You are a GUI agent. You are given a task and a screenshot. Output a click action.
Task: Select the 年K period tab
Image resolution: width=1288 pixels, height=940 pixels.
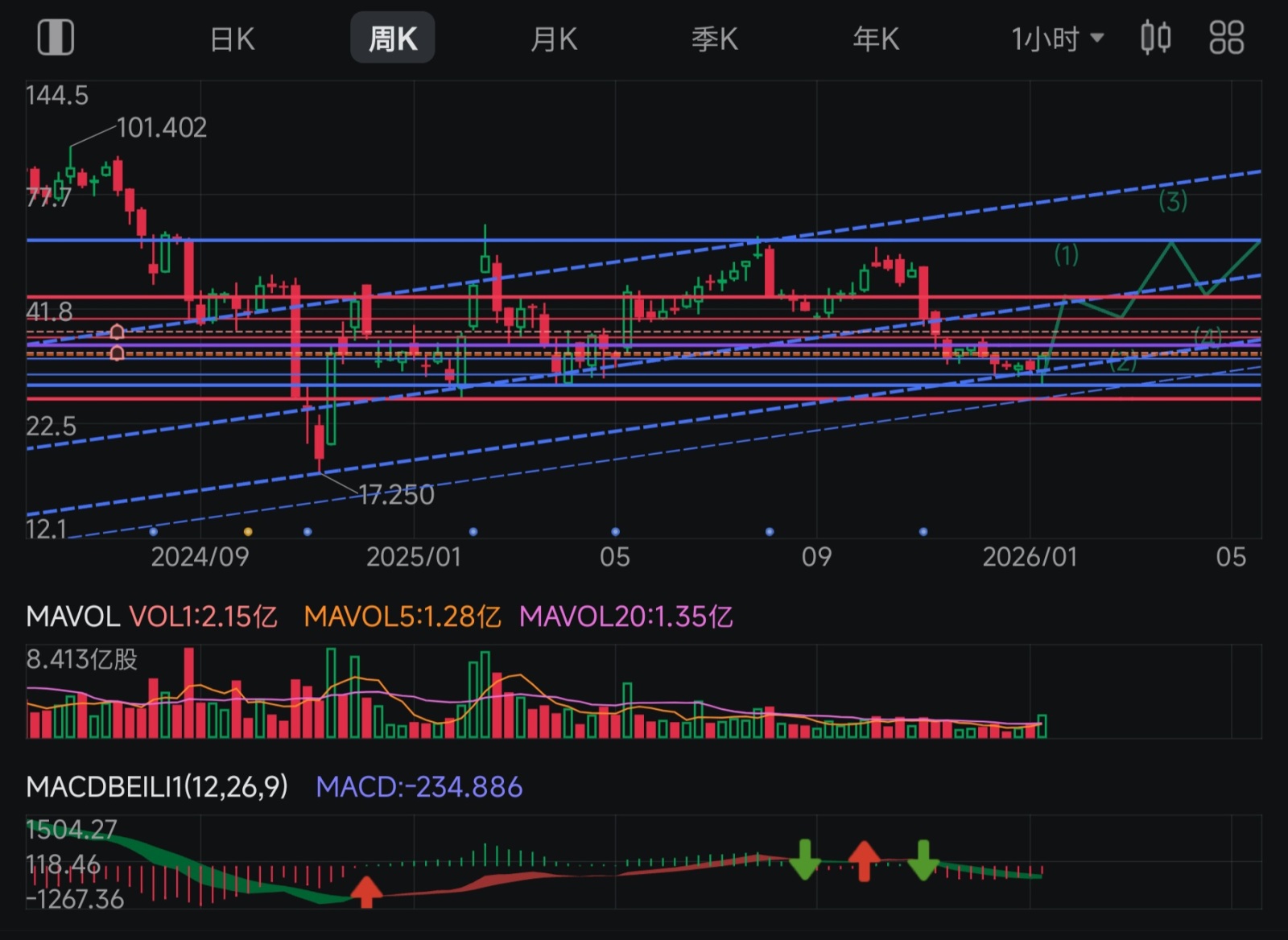pyautogui.click(x=876, y=39)
